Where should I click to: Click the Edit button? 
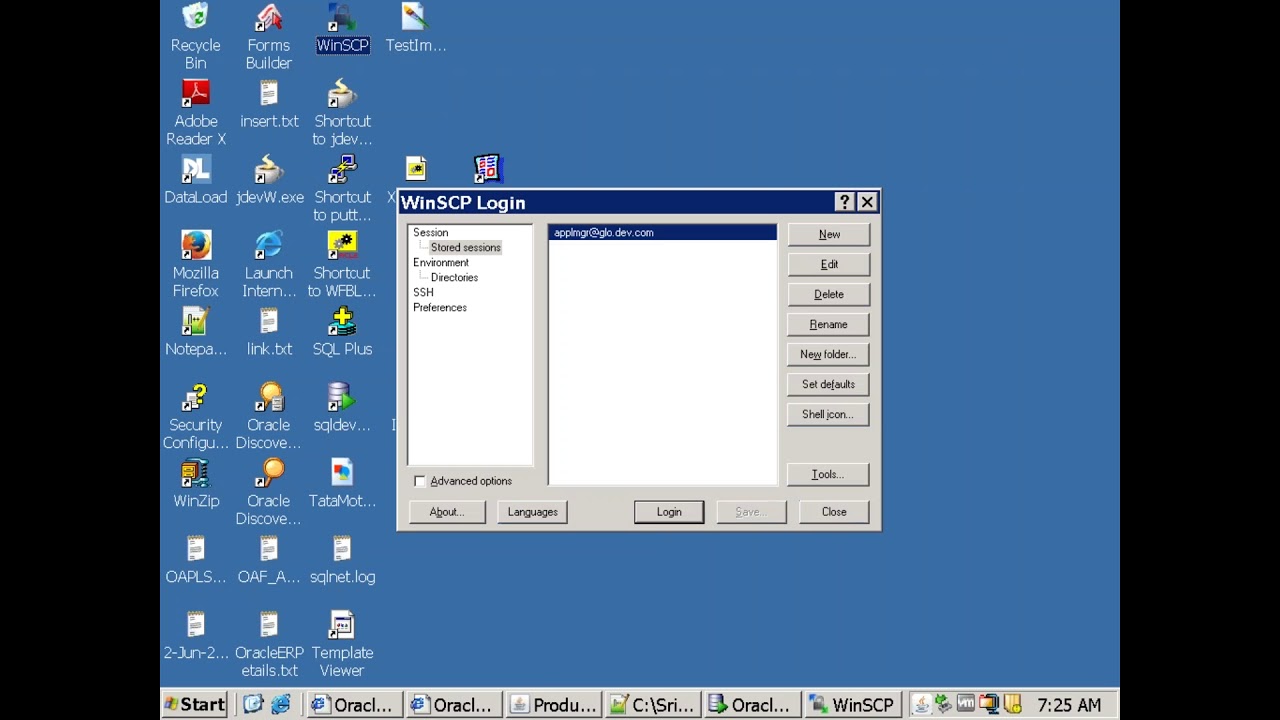tap(829, 264)
